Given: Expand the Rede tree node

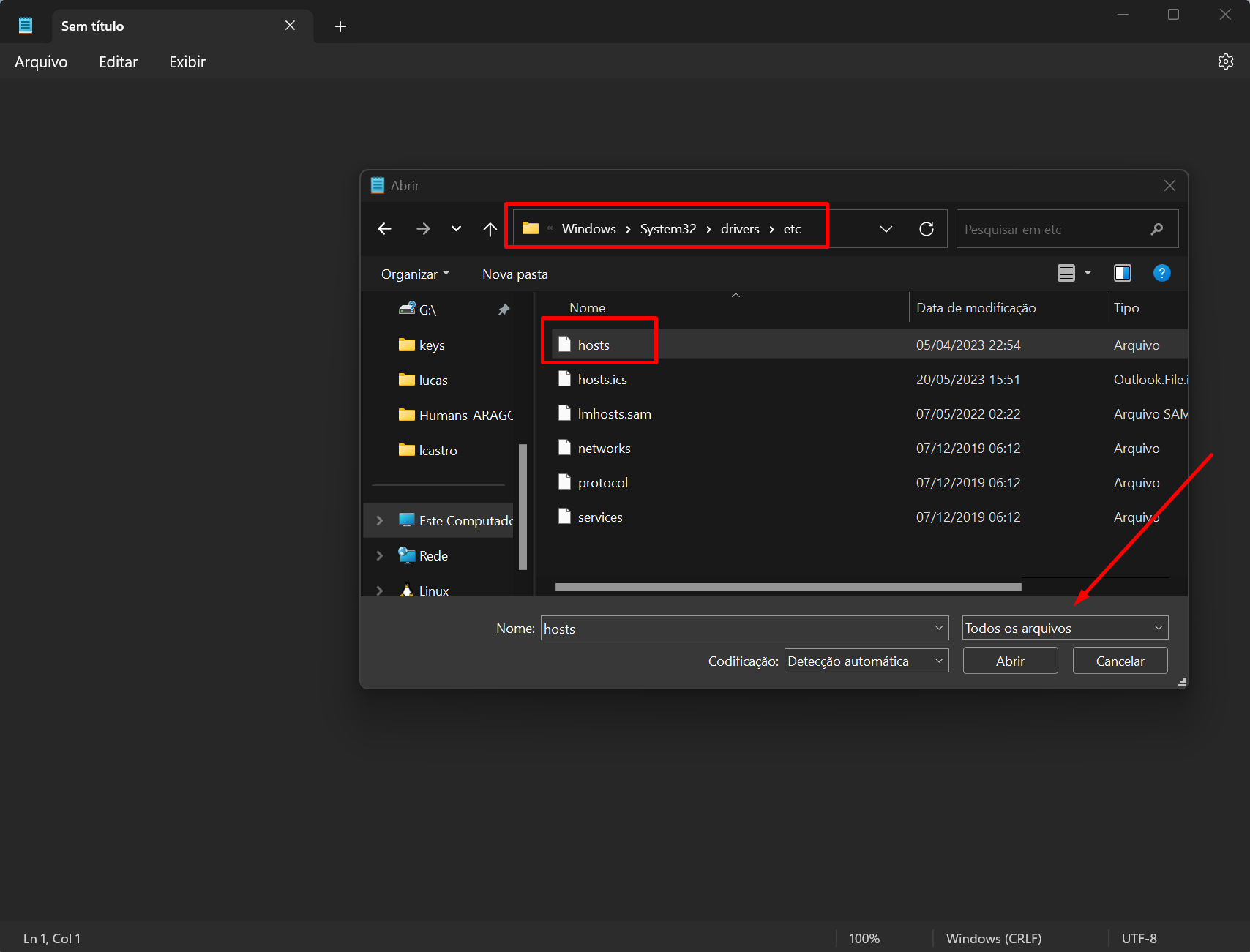Looking at the screenshot, I should [379, 555].
